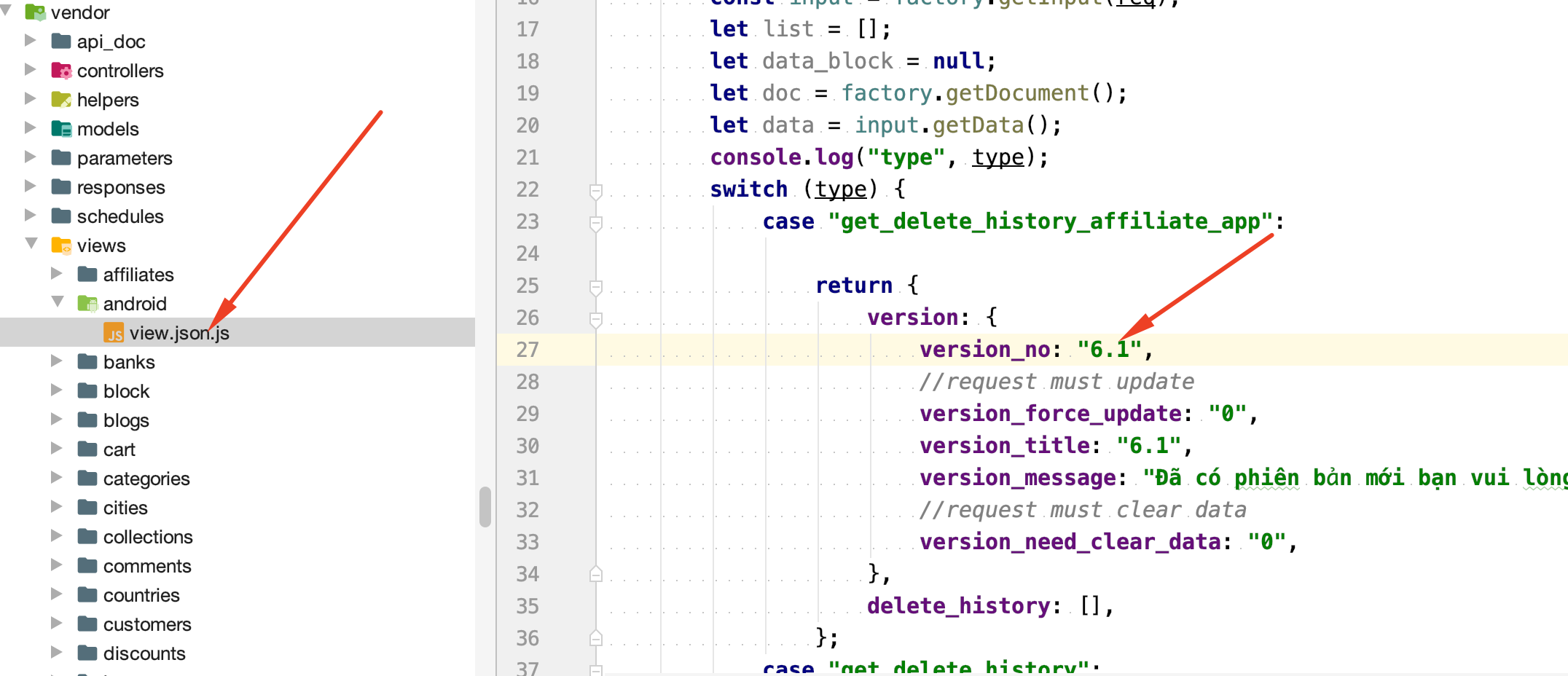Click the delete_history property
Viewport: 1568px width, 676px height.
coord(958,606)
